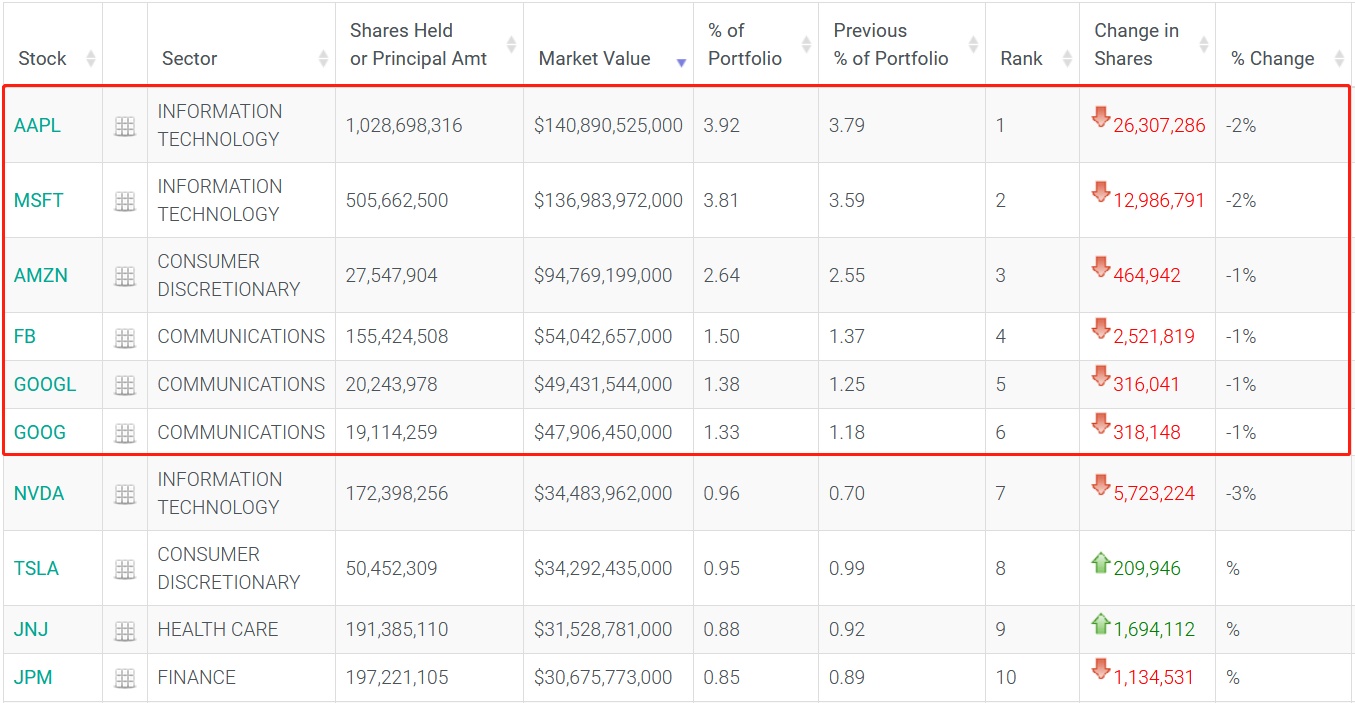Screen dimensions: 1355x703
Task: Follow the TSLA stock link
Action: click(36, 569)
